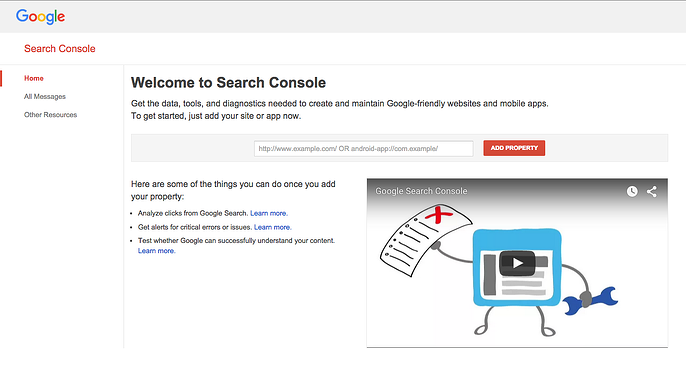Open Learn more about analyzing clicks
Screen dimensions: 686x365
click(x=269, y=213)
